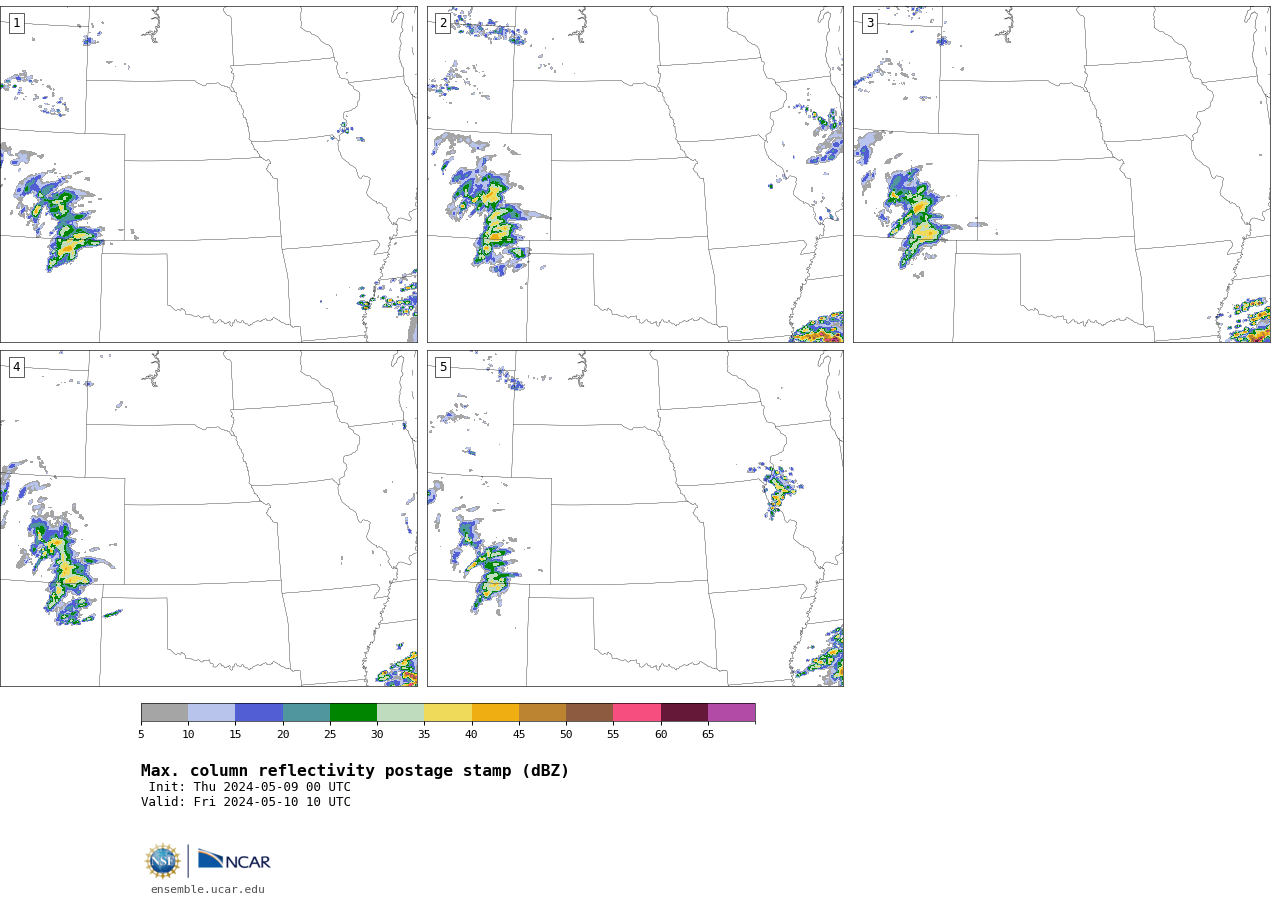Click the pink 55-60 dBZ swatch
The width and height of the screenshot is (1280, 901).
click(x=637, y=713)
